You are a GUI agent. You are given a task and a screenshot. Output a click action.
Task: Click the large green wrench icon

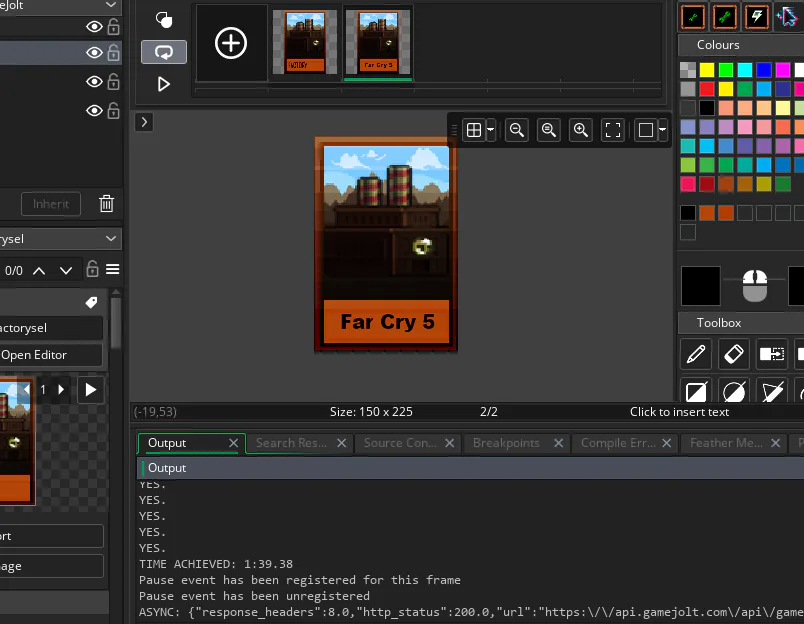coord(725,17)
